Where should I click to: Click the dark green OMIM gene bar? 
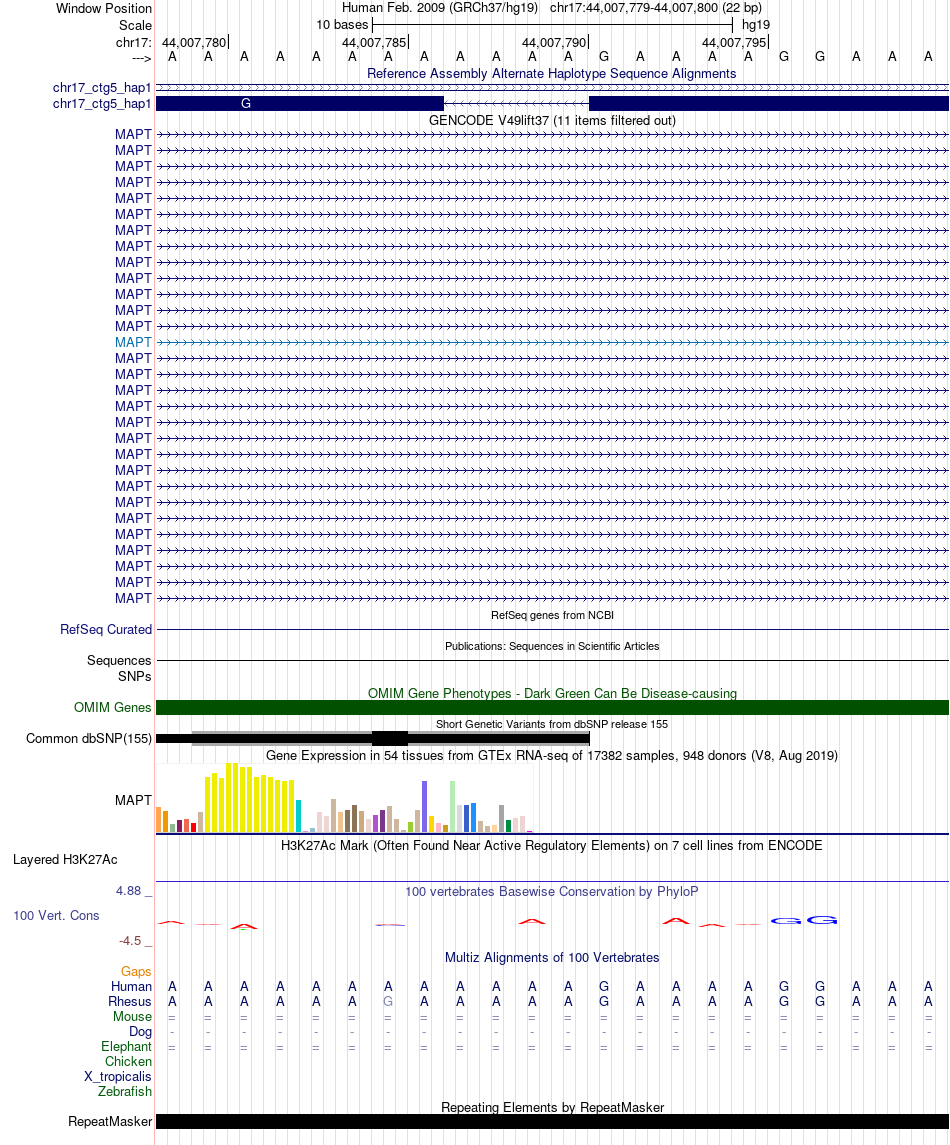pyautogui.click(x=552, y=708)
